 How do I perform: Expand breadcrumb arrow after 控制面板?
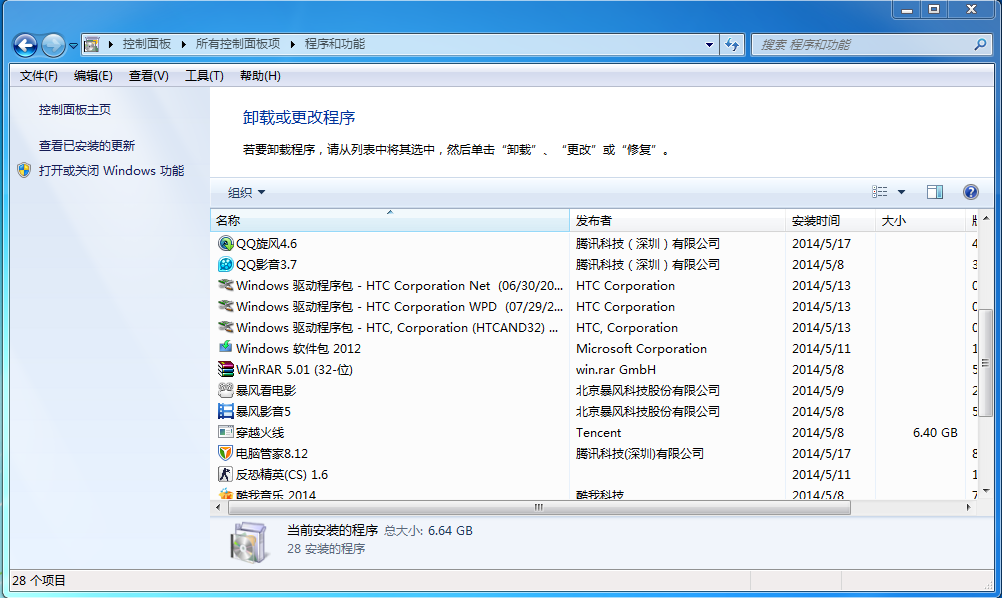coord(183,44)
